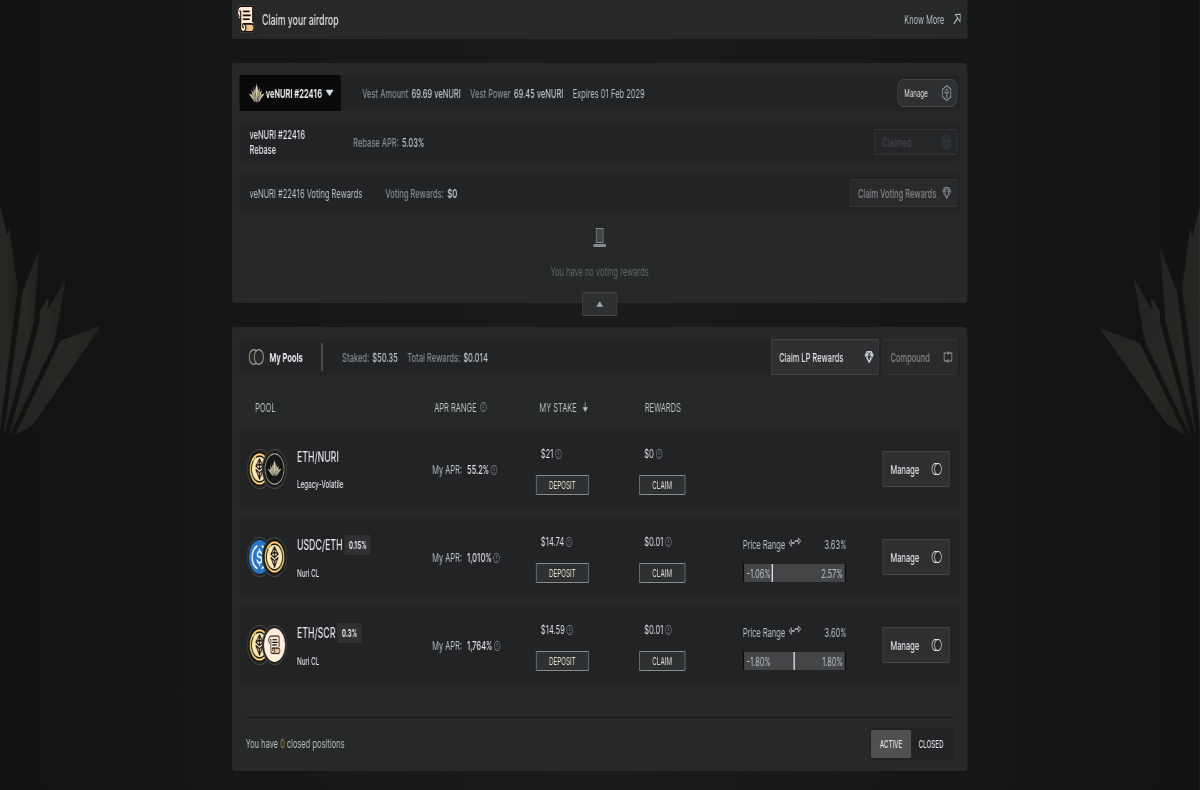Click the Expires 01 Feb 2029 text
The height and width of the screenshot is (790, 1200).
click(x=608, y=94)
